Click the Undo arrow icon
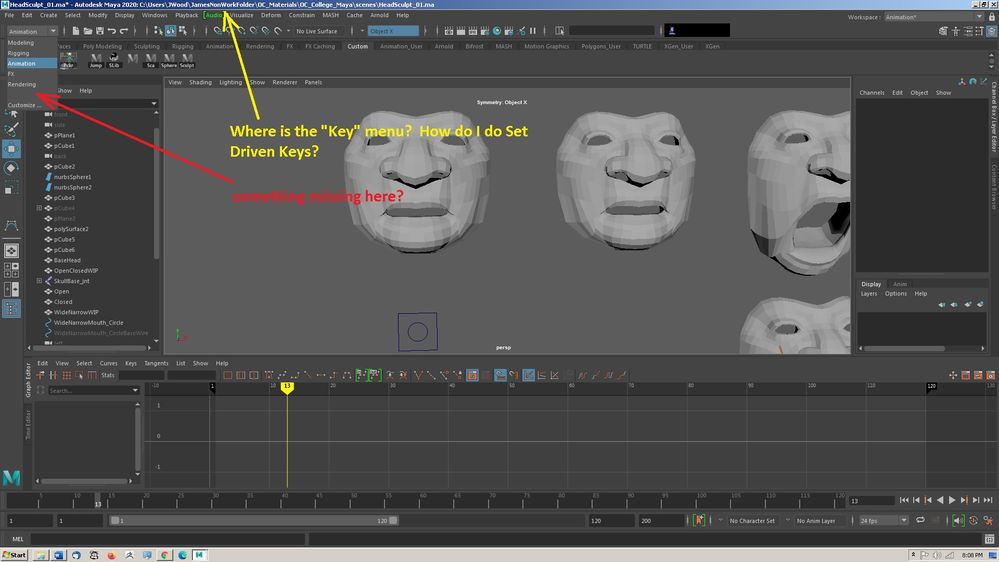 point(112,31)
